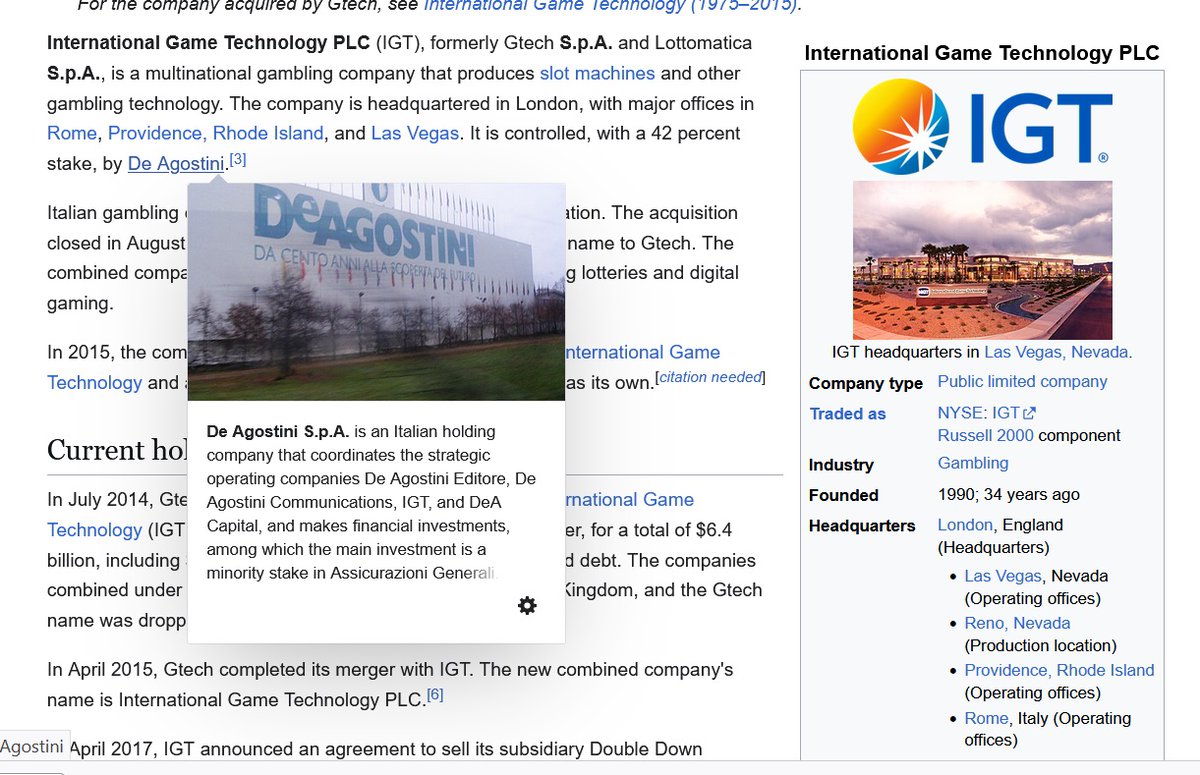
Task: Click the 'Founded' infobox label
Action: coord(844,495)
